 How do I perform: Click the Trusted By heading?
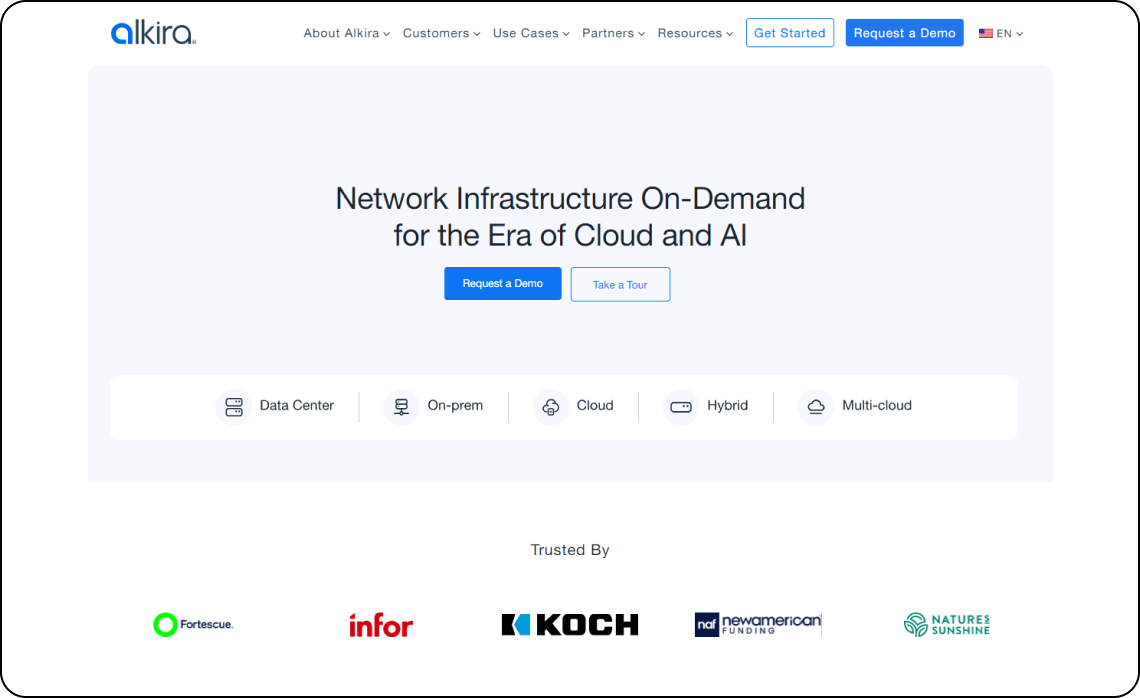point(570,550)
